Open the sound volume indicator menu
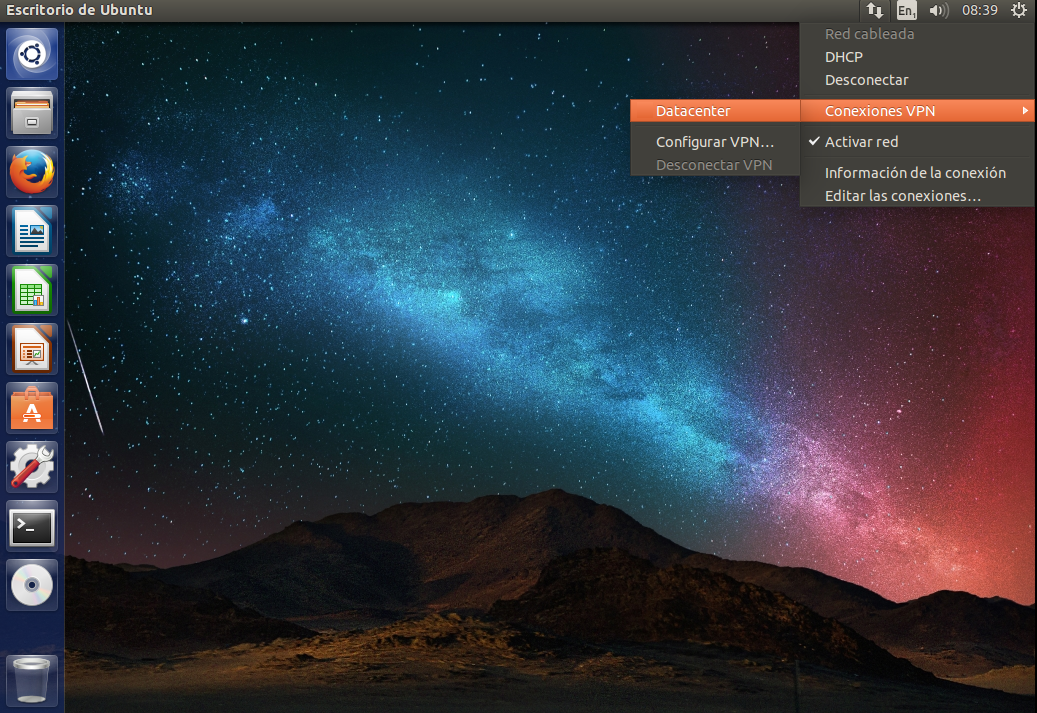Screen dimensions: 1037x713 (938, 11)
